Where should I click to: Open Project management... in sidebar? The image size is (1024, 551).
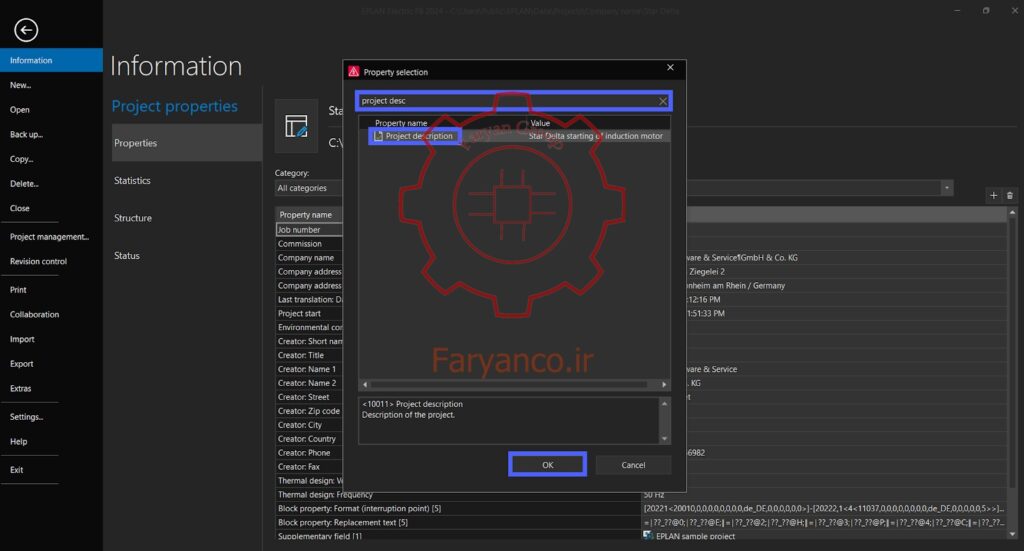click(x=50, y=237)
